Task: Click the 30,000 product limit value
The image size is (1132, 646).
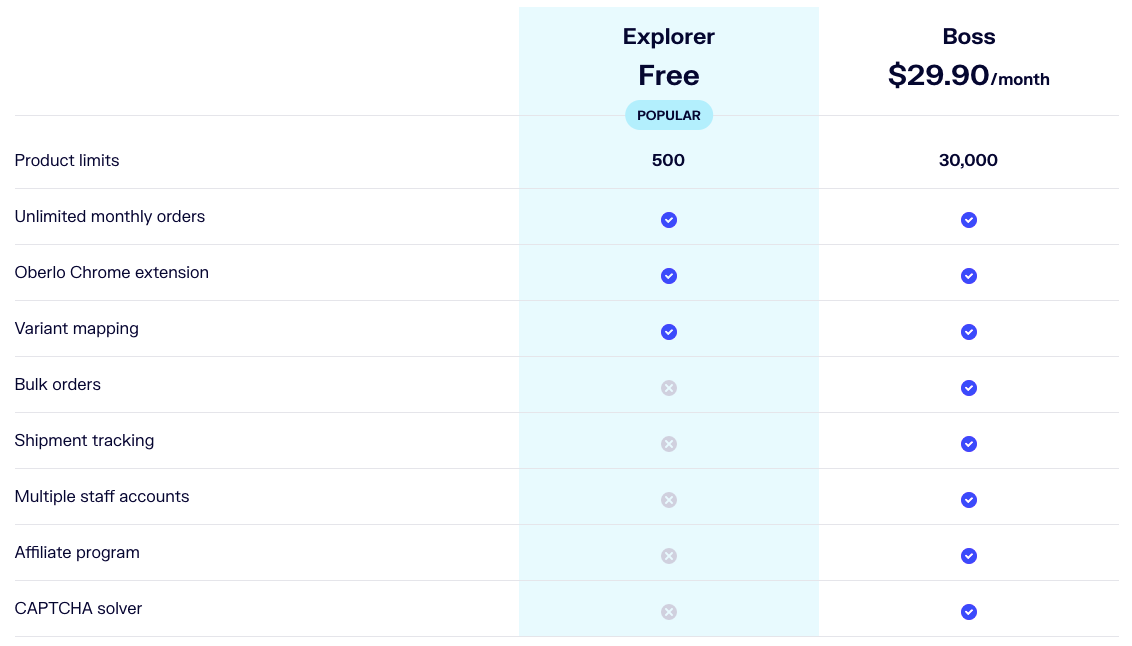Action: pos(968,160)
